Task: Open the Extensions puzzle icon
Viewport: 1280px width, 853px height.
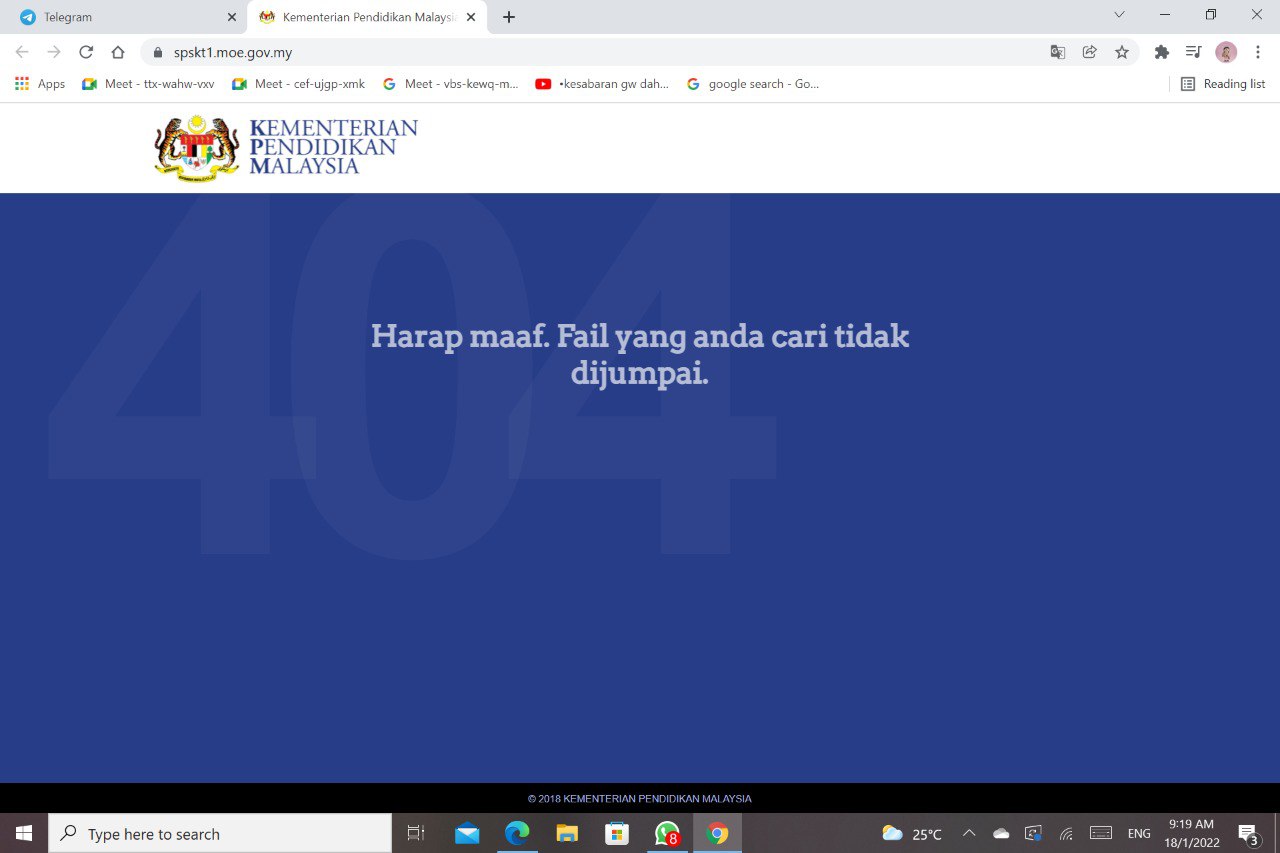Action: (1161, 52)
